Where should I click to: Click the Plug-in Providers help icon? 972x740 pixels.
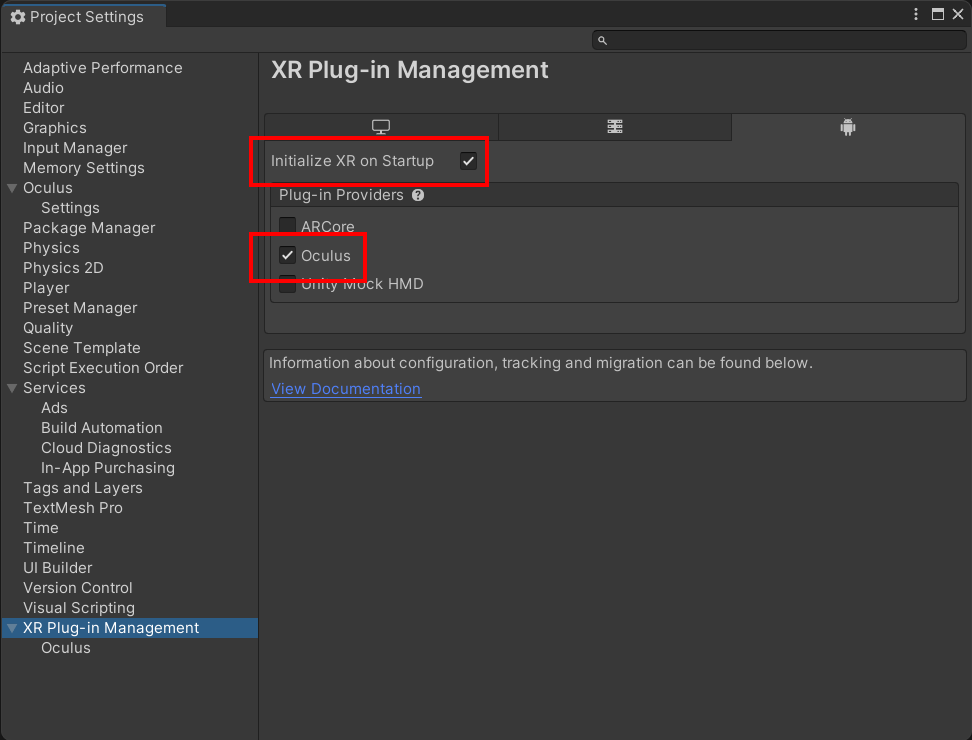[x=418, y=195]
